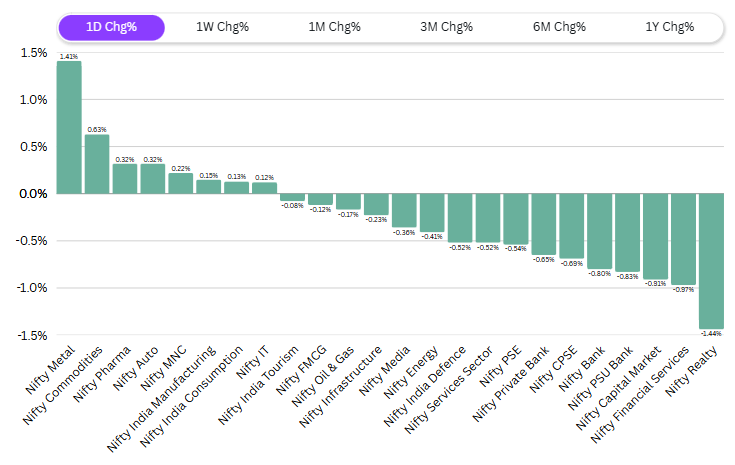Click the Nifty Oil & Gas axis label
This screenshot has height=465, width=735.
[323, 376]
